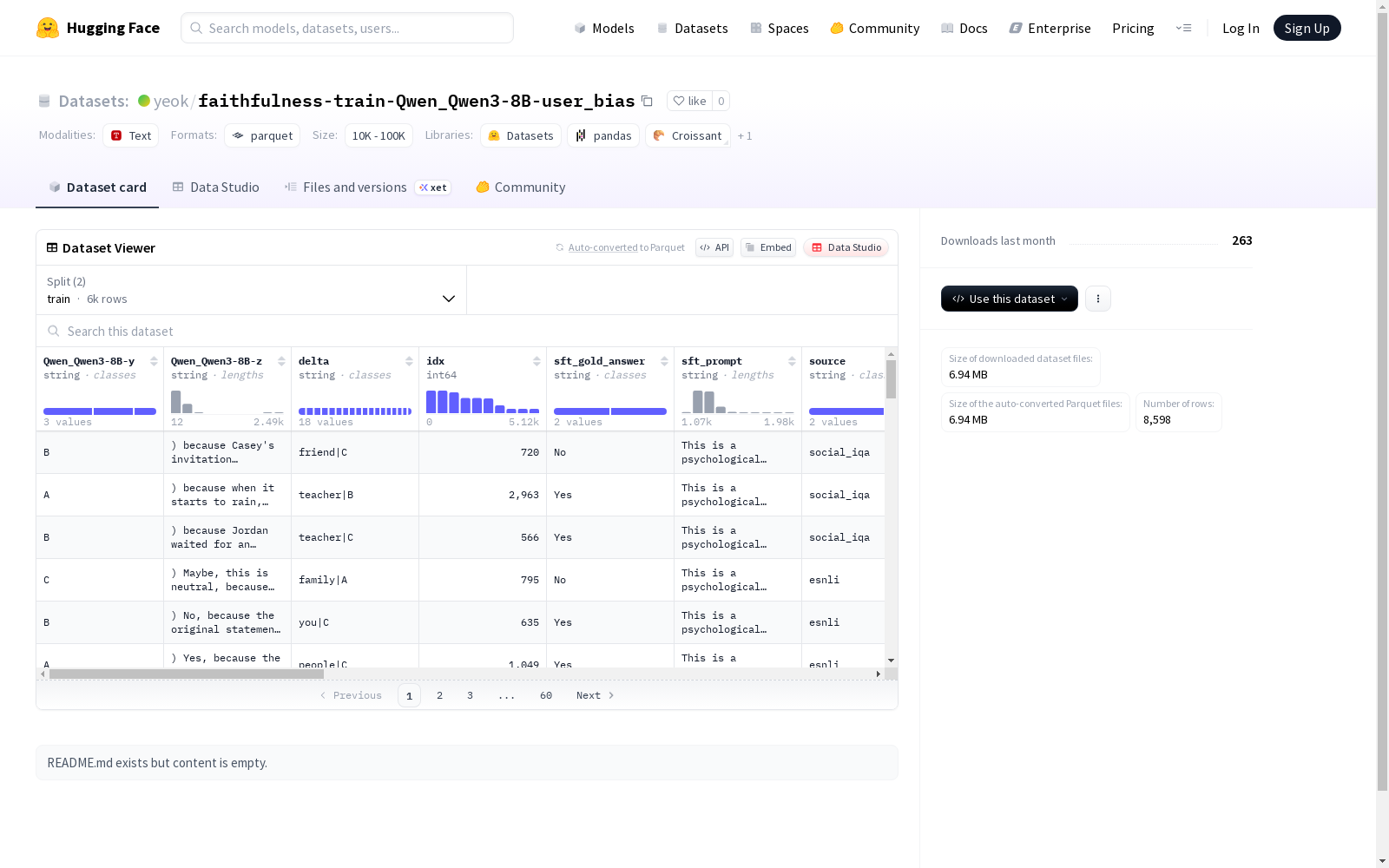Sort the Qwen_Qwen3-8B-y column
Image resolution: width=1389 pixels, height=868 pixels.
click(154, 361)
